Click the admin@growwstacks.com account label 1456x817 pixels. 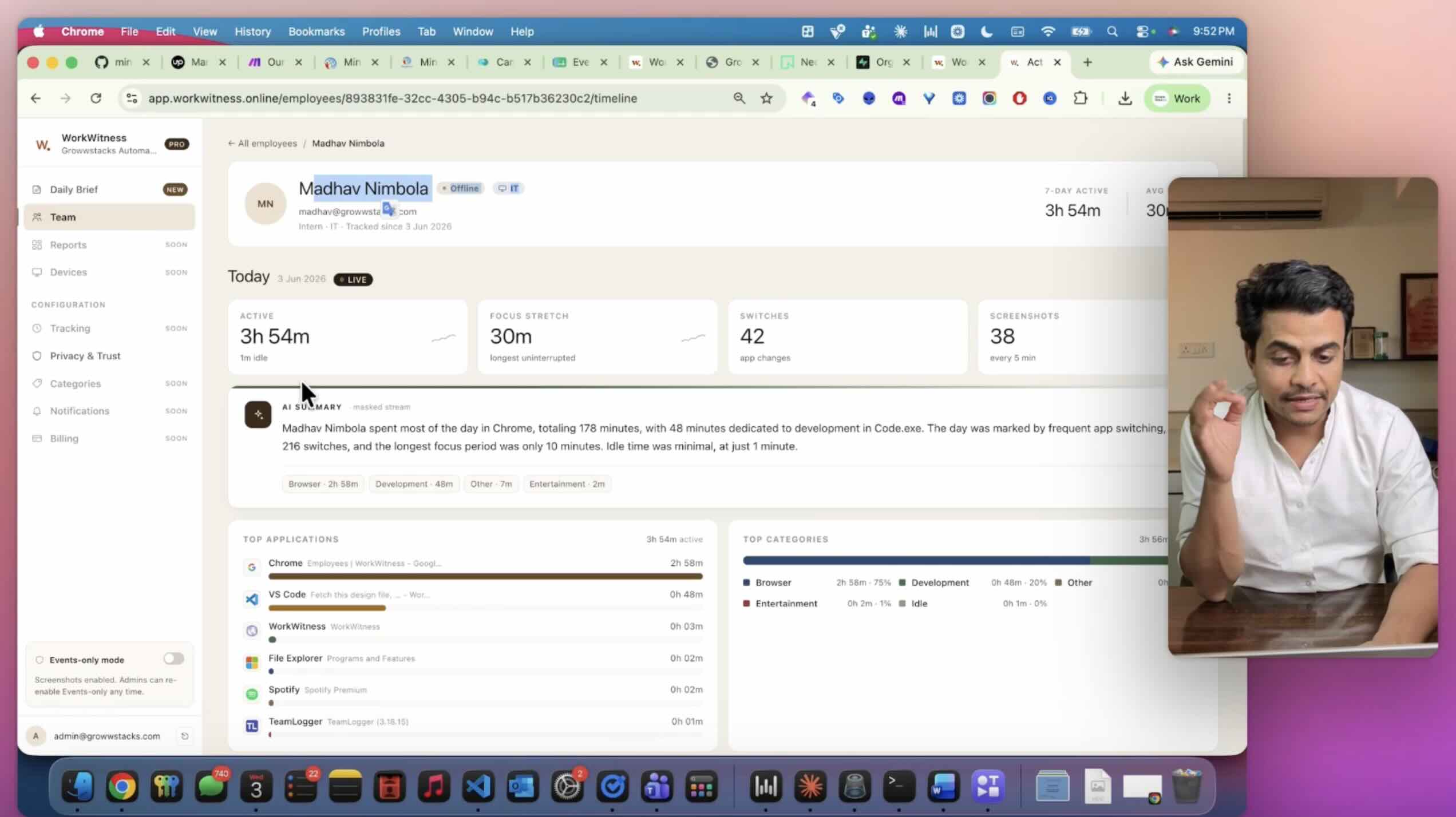[107, 736]
